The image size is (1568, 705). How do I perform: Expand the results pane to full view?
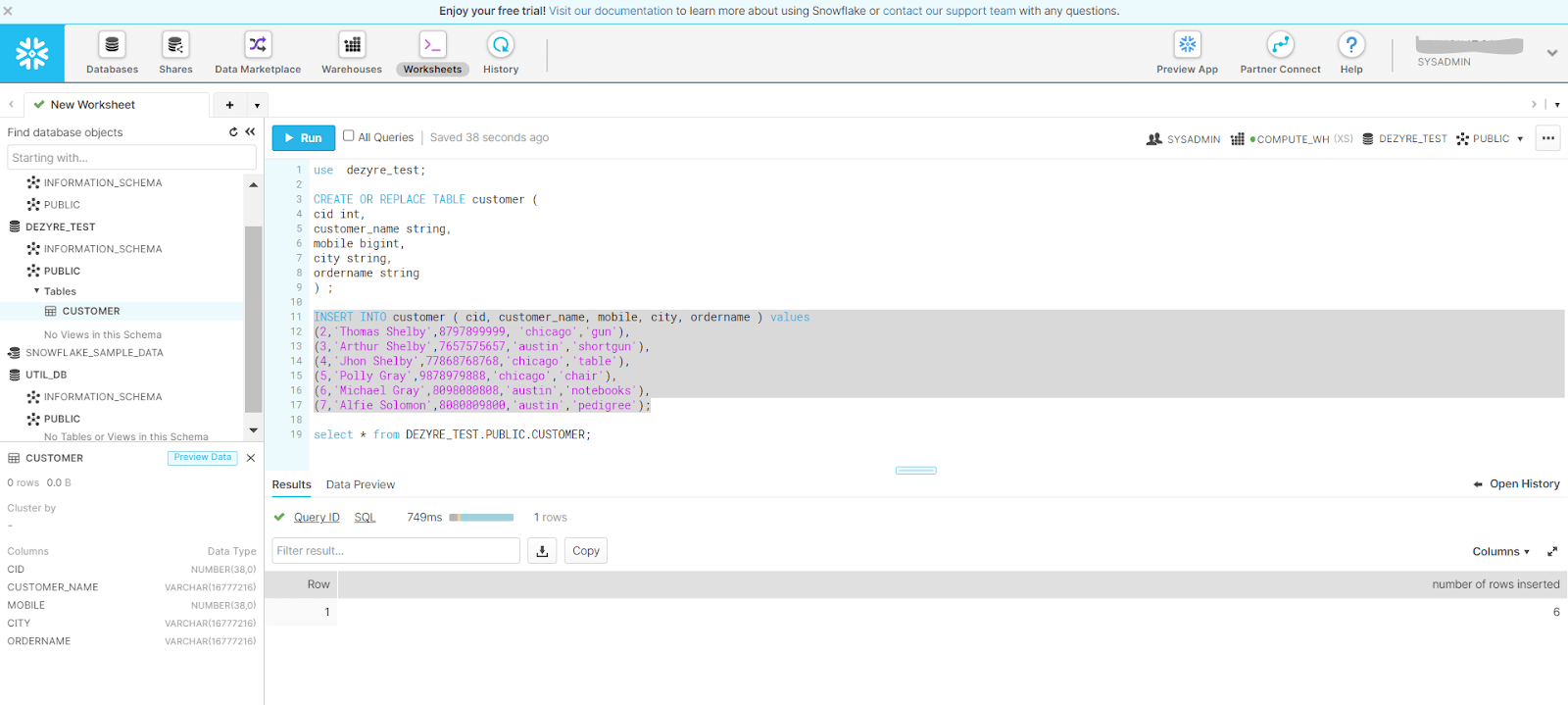(1552, 552)
